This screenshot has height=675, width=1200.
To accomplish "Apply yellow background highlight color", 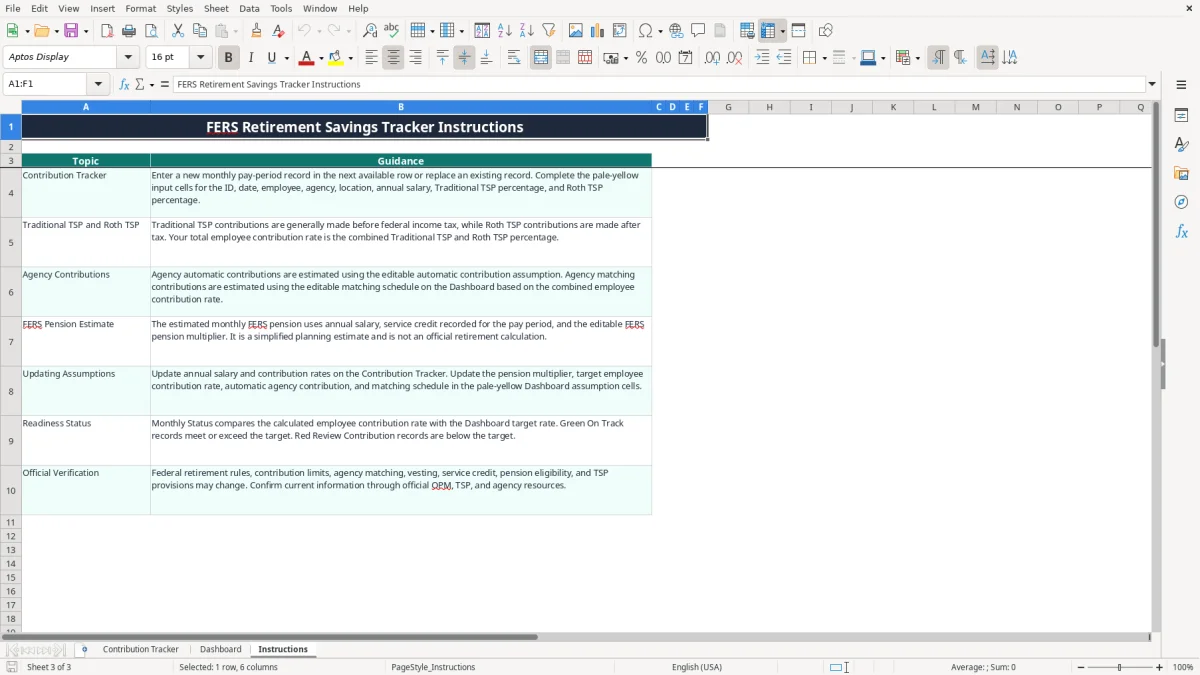I will (x=335, y=58).
